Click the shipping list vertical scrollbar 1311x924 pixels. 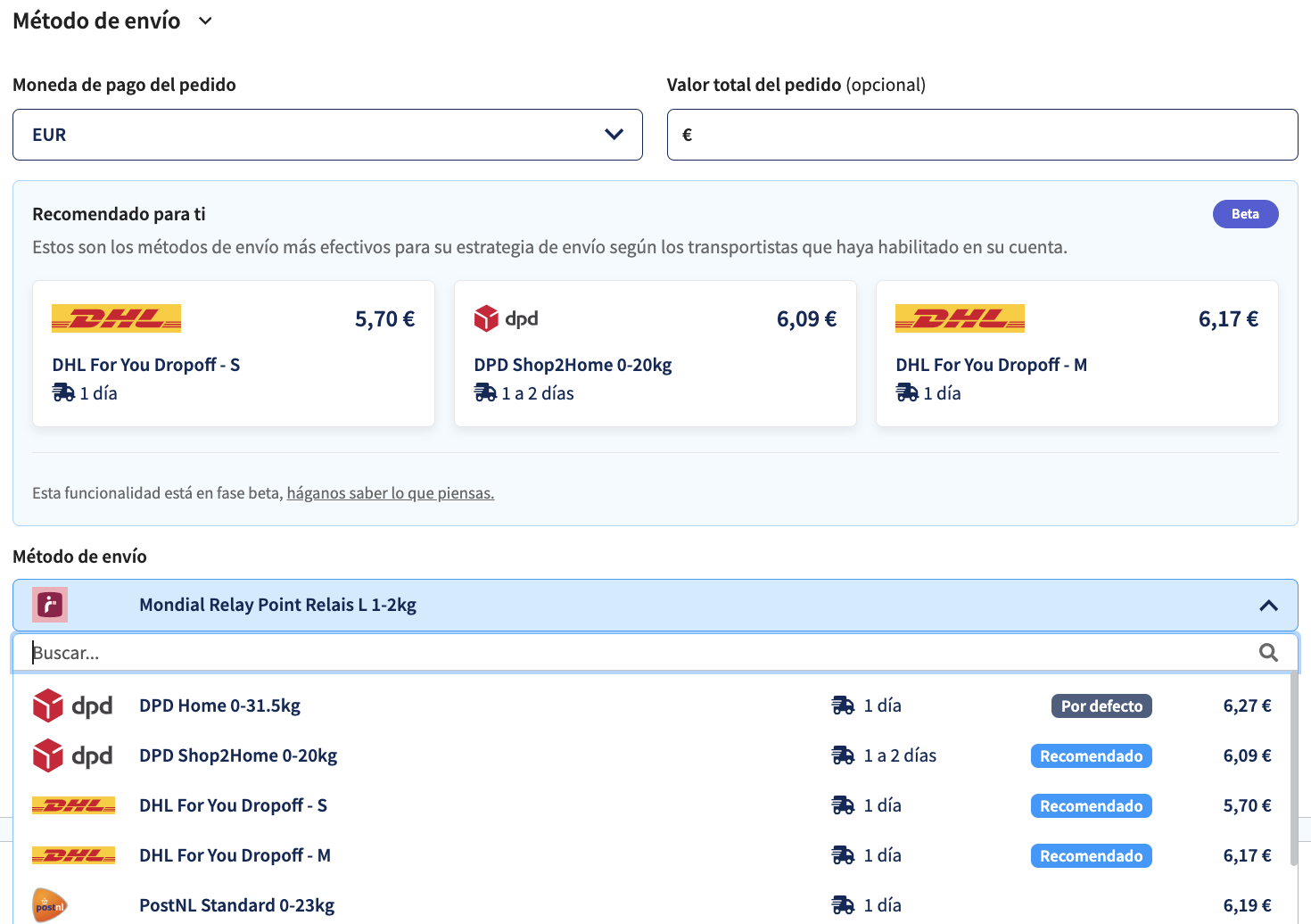pyautogui.click(x=1294, y=769)
